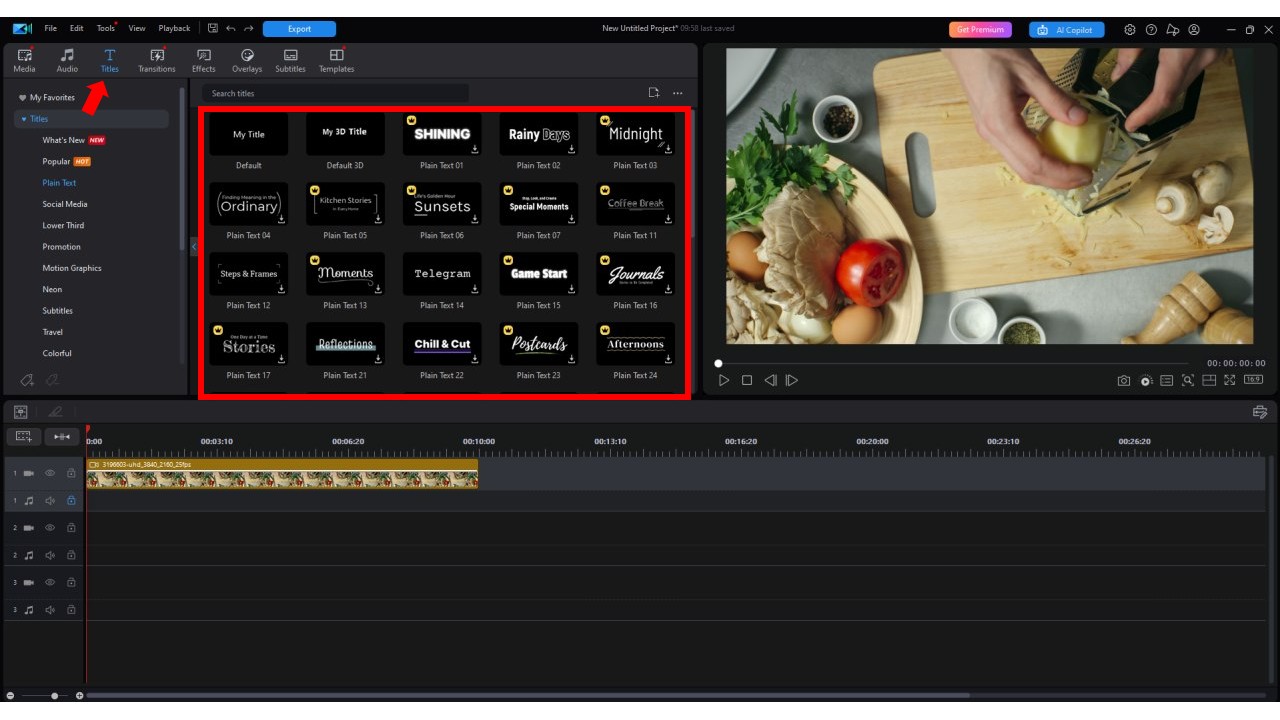Viewport: 1280px width, 720px height.
Task: Open the preview quality playback settings icon
Action: pos(1146,380)
